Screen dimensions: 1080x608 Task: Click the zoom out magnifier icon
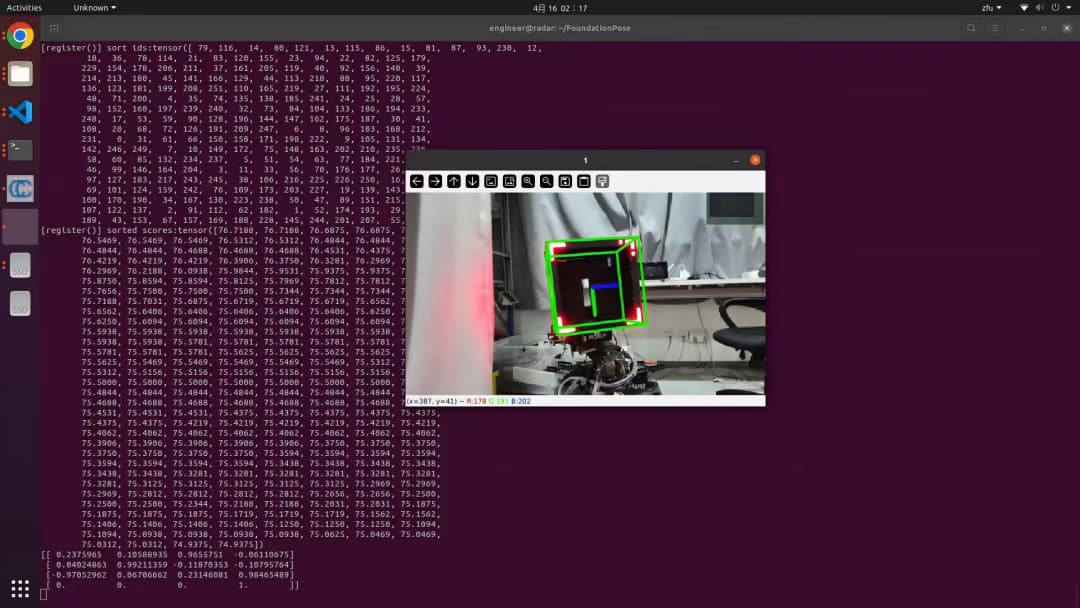point(547,181)
